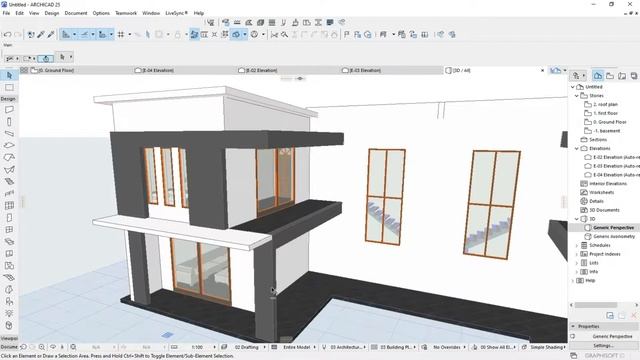
Task: Select the Shell tool in the toolbox
Action: tap(9, 169)
